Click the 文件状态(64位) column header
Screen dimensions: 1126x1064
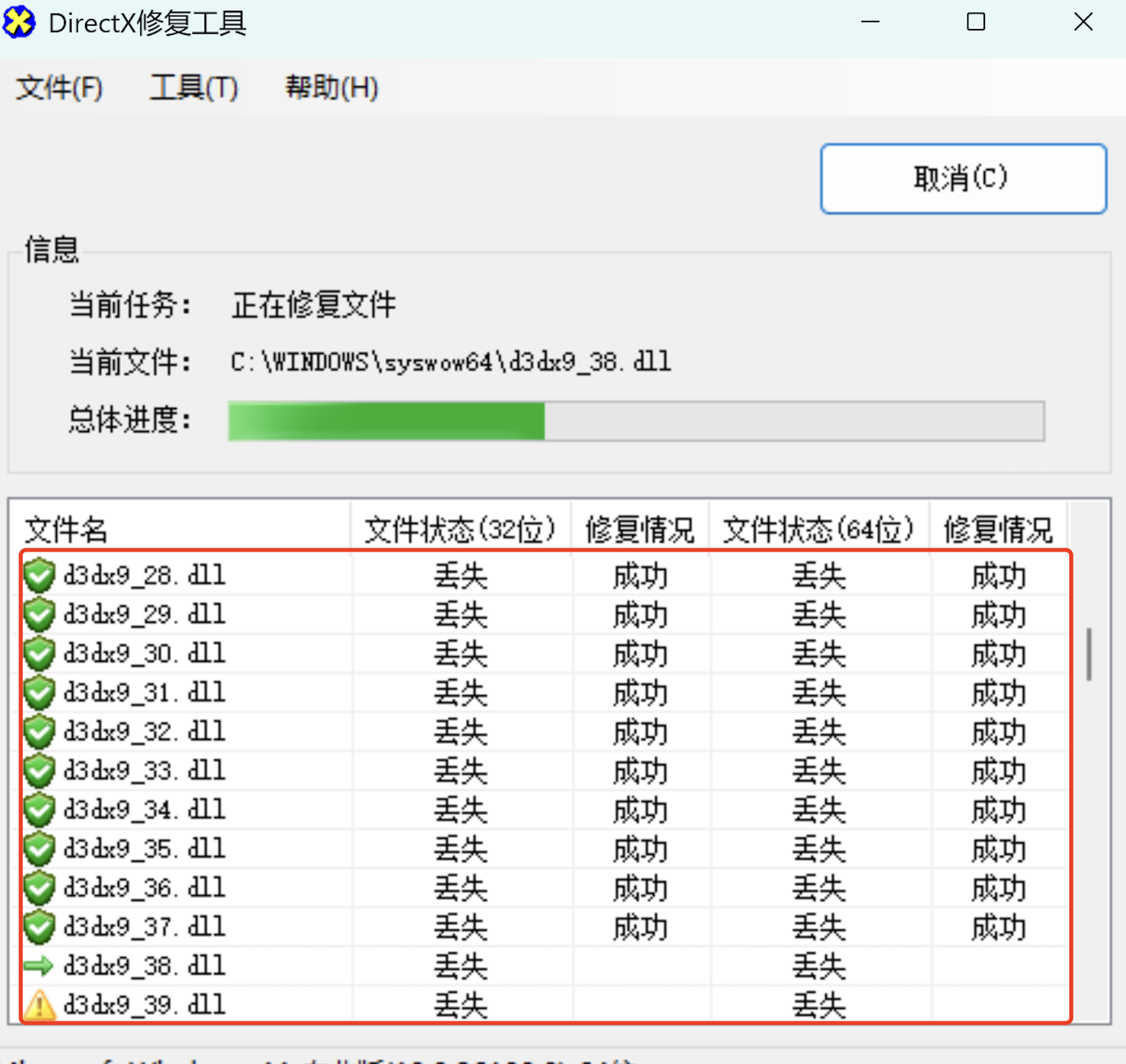(x=819, y=529)
